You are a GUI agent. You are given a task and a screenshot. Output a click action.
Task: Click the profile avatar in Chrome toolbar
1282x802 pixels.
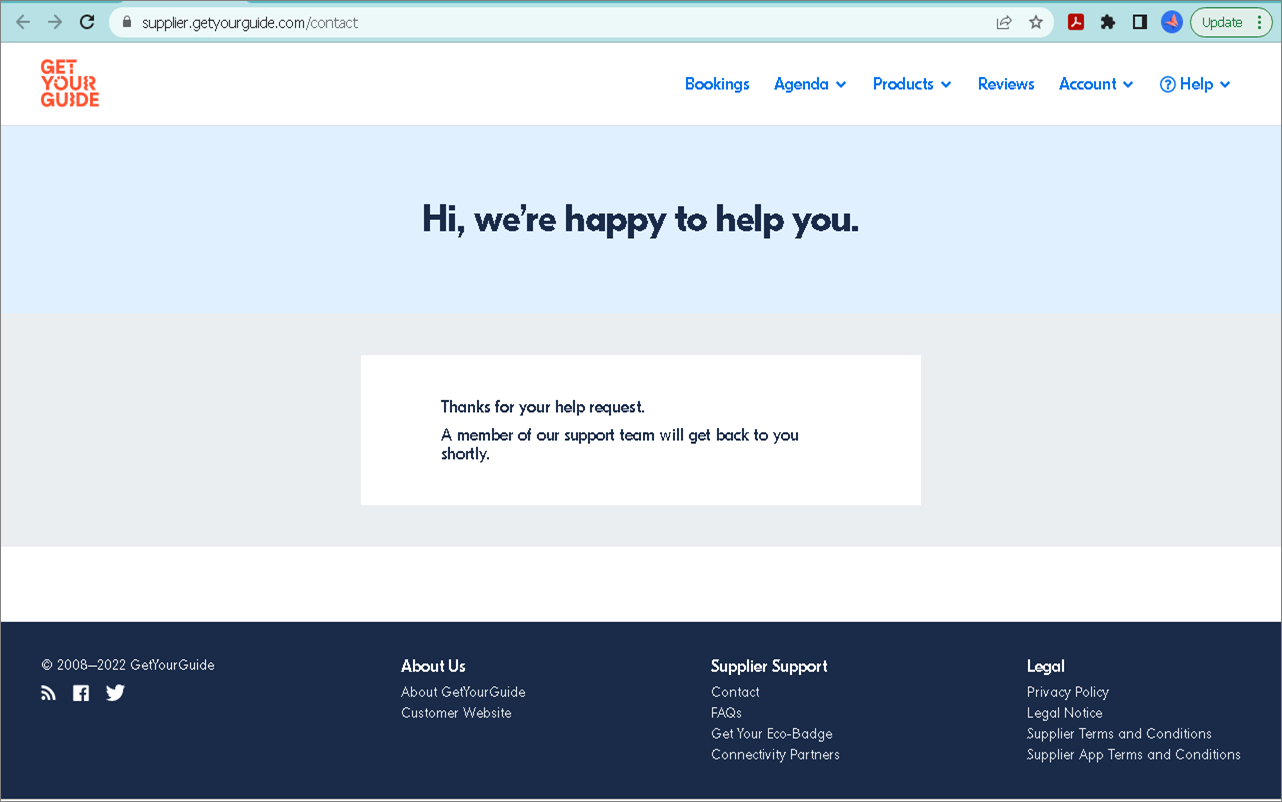pyautogui.click(x=1171, y=21)
